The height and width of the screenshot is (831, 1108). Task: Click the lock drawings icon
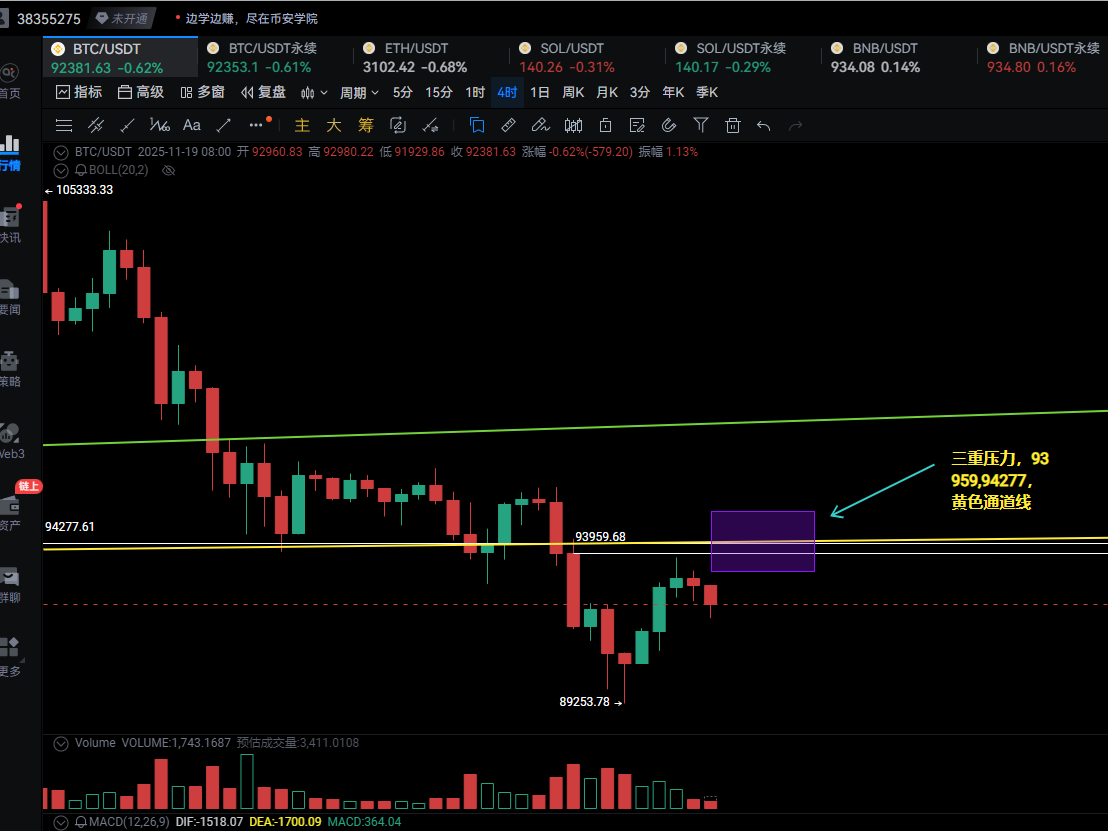605,125
